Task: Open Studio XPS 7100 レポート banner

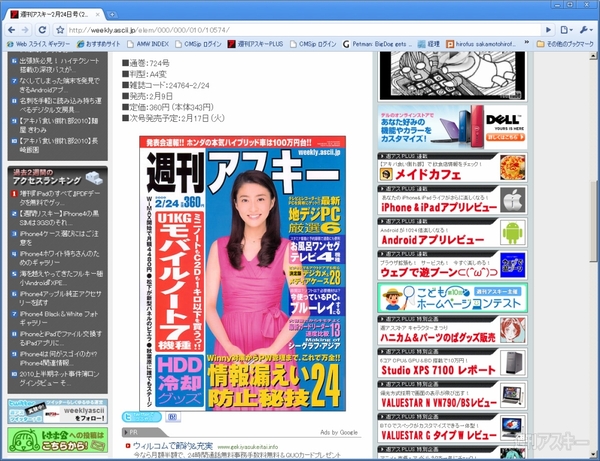Action: (452, 362)
